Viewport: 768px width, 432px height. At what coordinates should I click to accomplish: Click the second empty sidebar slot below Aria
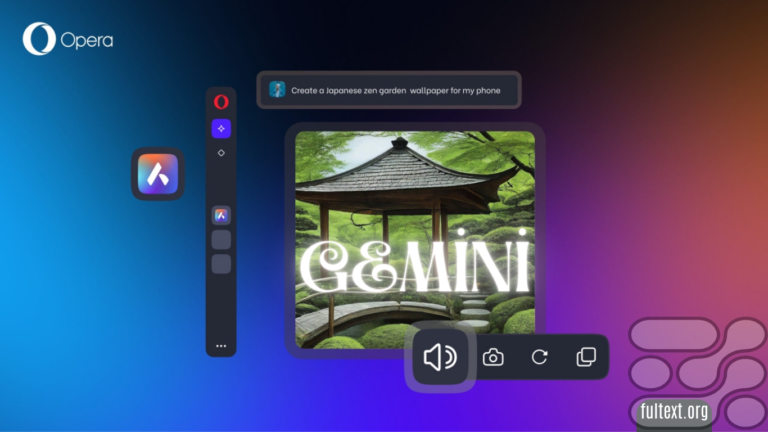pyautogui.click(x=221, y=264)
